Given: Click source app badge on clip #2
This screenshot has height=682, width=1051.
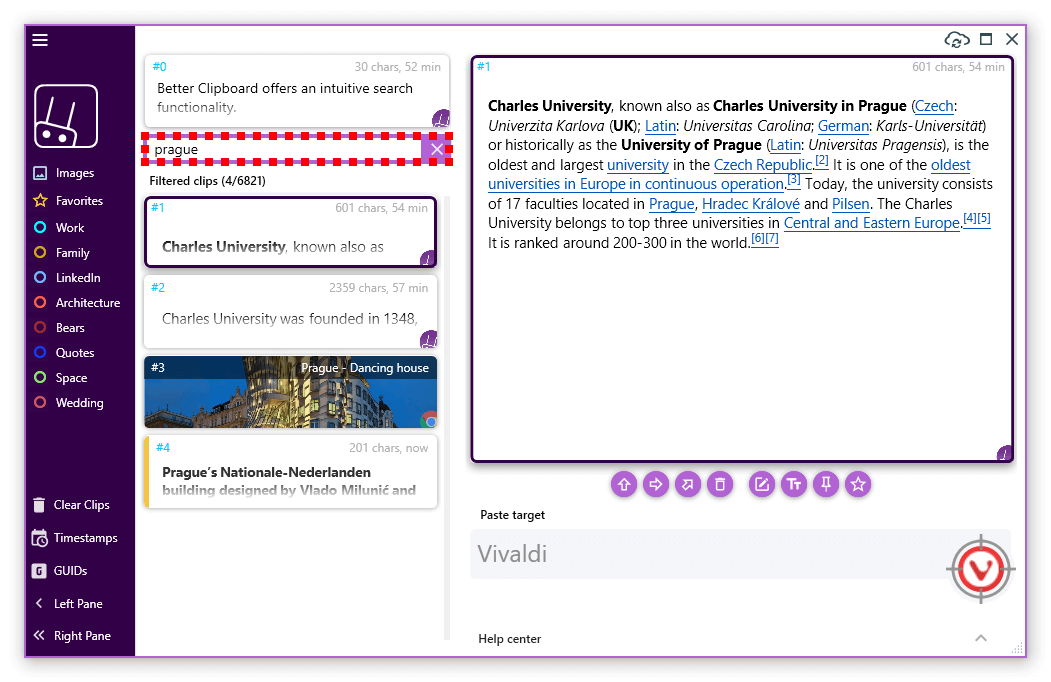Looking at the screenshot, I should pyautogui.click(x=428, y=339).
